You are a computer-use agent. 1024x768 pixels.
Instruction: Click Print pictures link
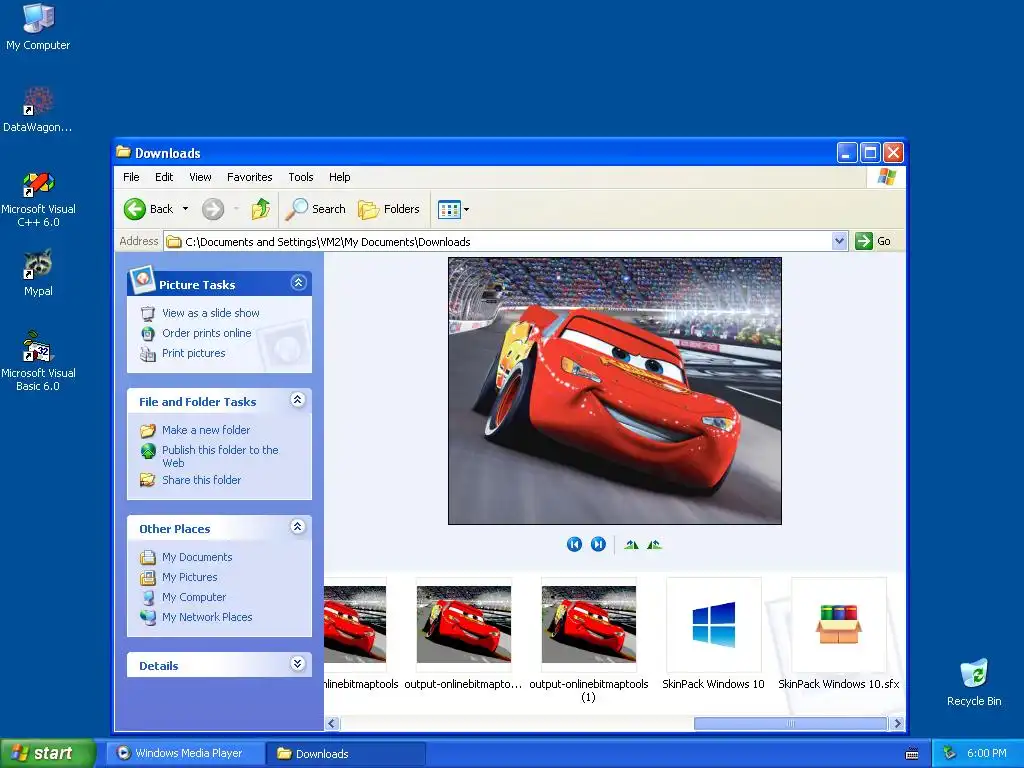[x=193, y=353]
